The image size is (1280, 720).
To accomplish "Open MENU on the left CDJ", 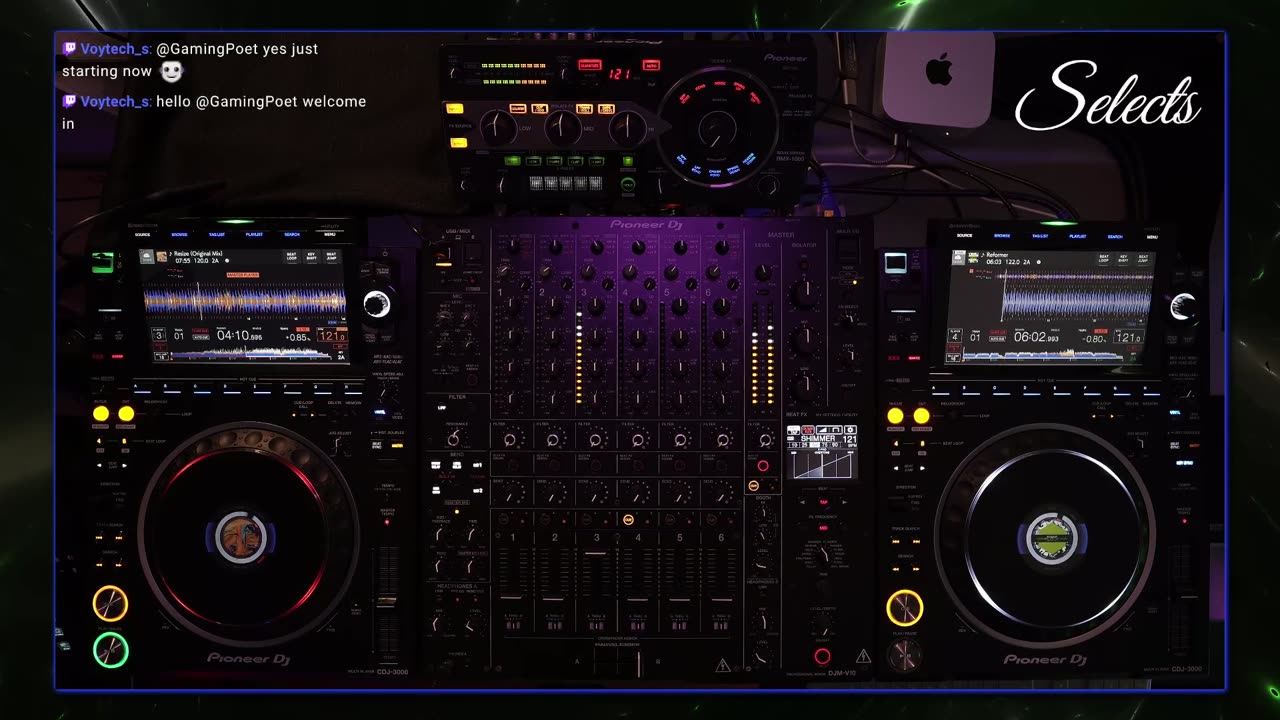I will click(329, 234).
